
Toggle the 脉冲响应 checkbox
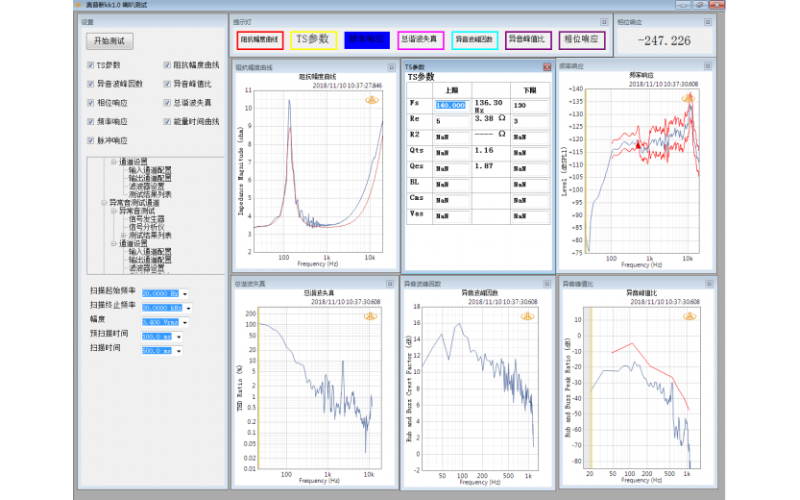tap(91, 140)
